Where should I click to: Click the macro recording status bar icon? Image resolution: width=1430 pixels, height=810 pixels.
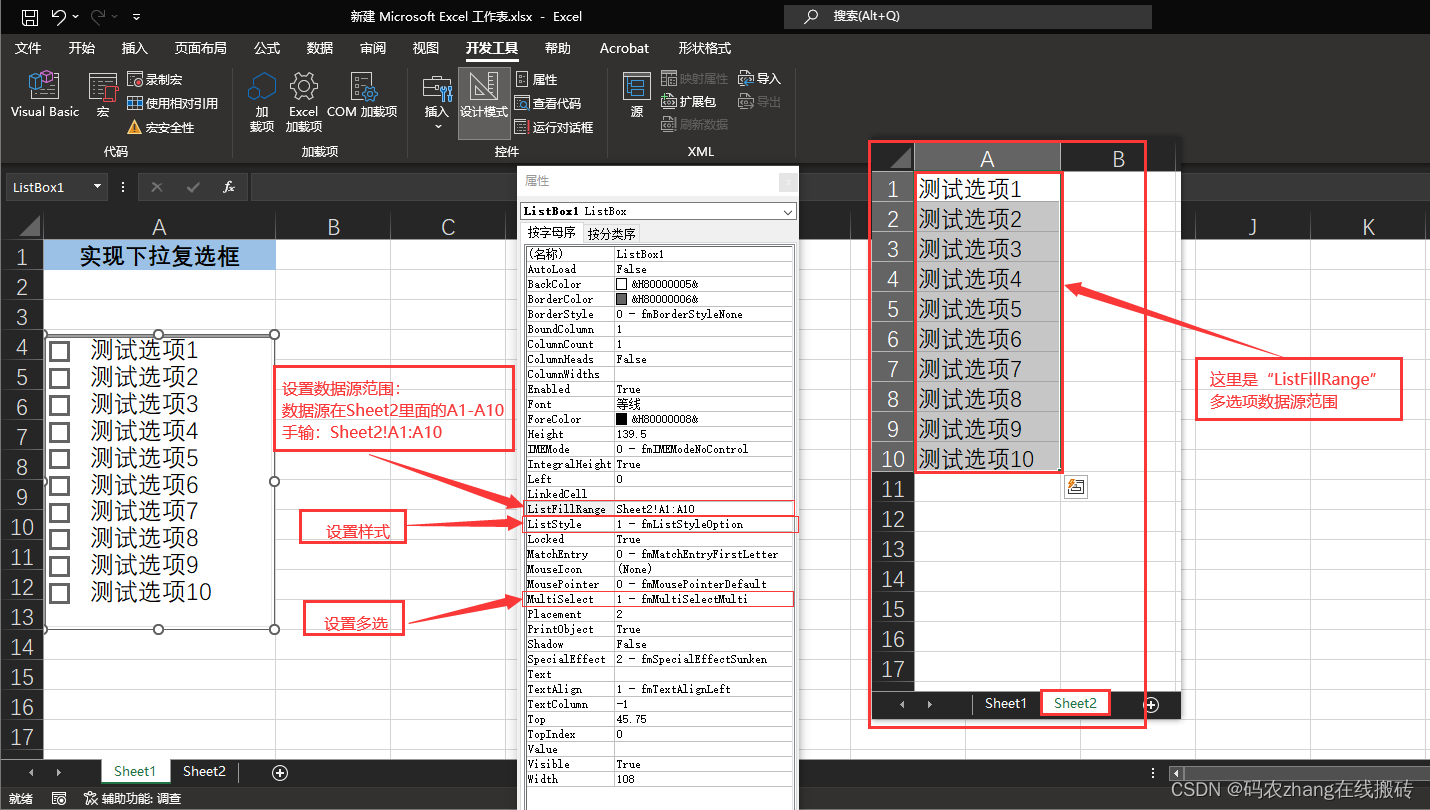tap(59, 798)
